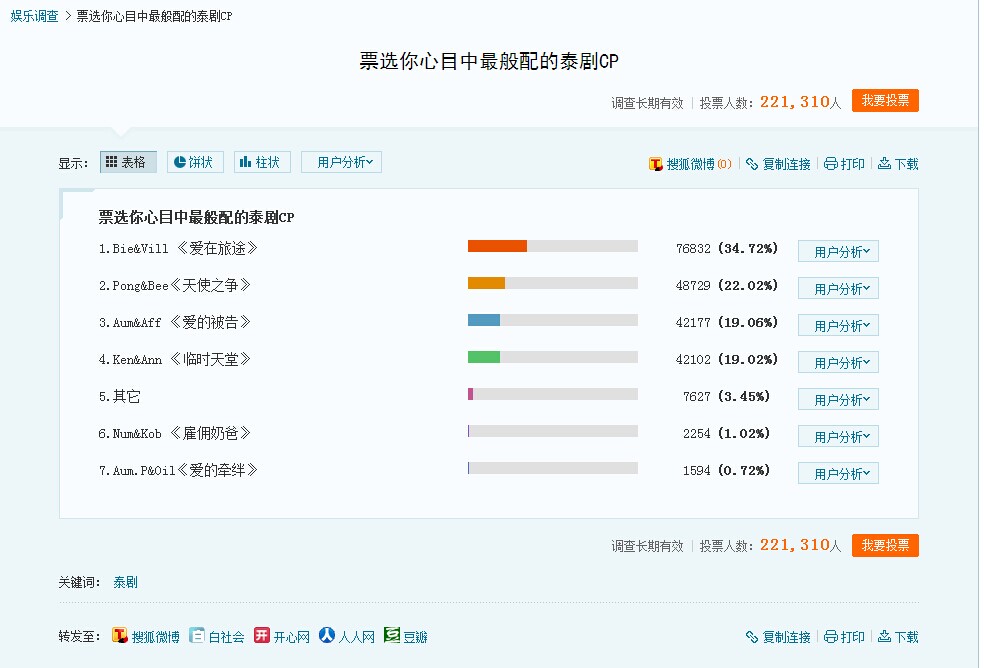Click bottom Sohu Weibo share icon
The height and width of the screenshot is (668, 984).
click(x=120, y=635)
